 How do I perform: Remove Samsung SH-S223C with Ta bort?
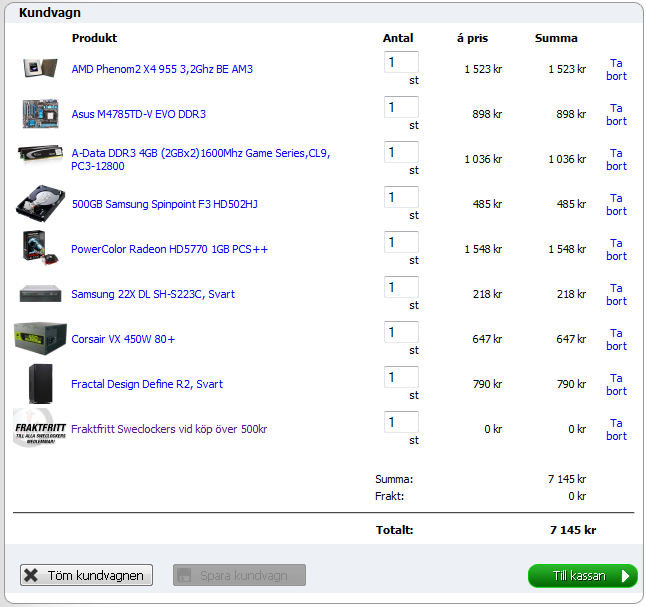616,294
